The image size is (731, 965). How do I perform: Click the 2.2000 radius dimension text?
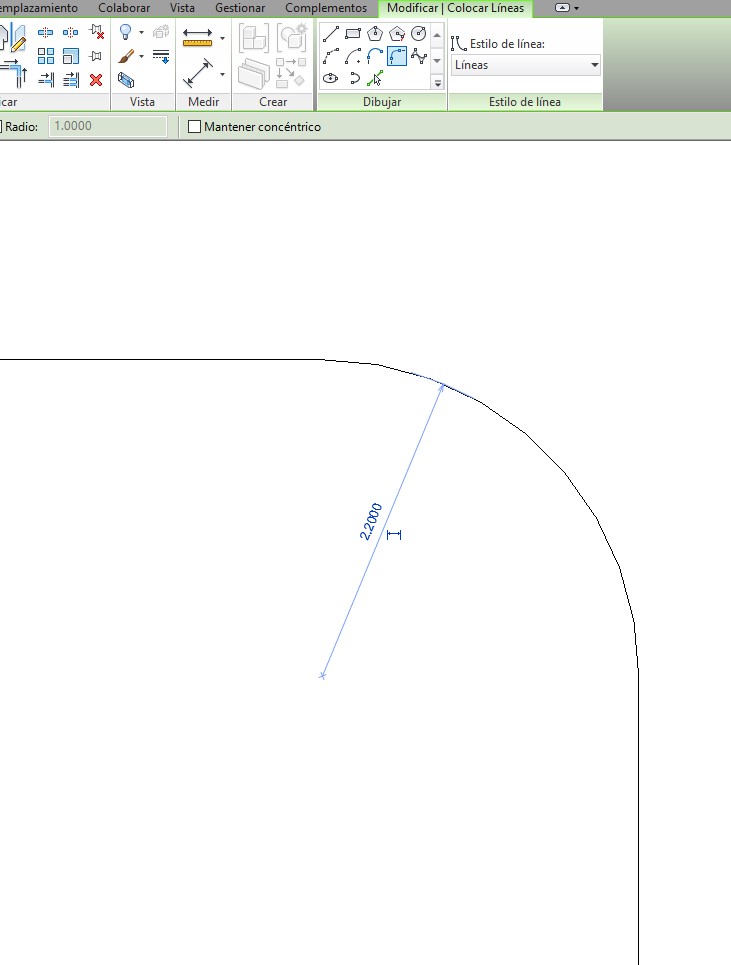[370, 521]
